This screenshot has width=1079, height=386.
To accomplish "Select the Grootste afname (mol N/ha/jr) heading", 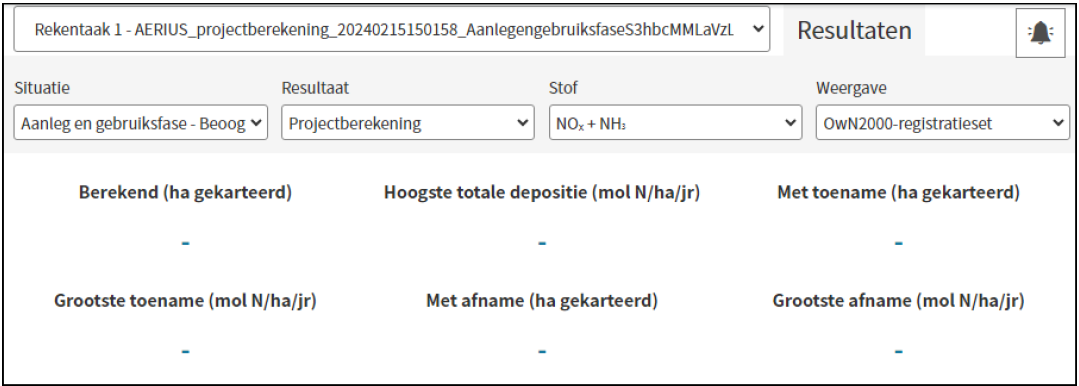I will pos(898,301).
